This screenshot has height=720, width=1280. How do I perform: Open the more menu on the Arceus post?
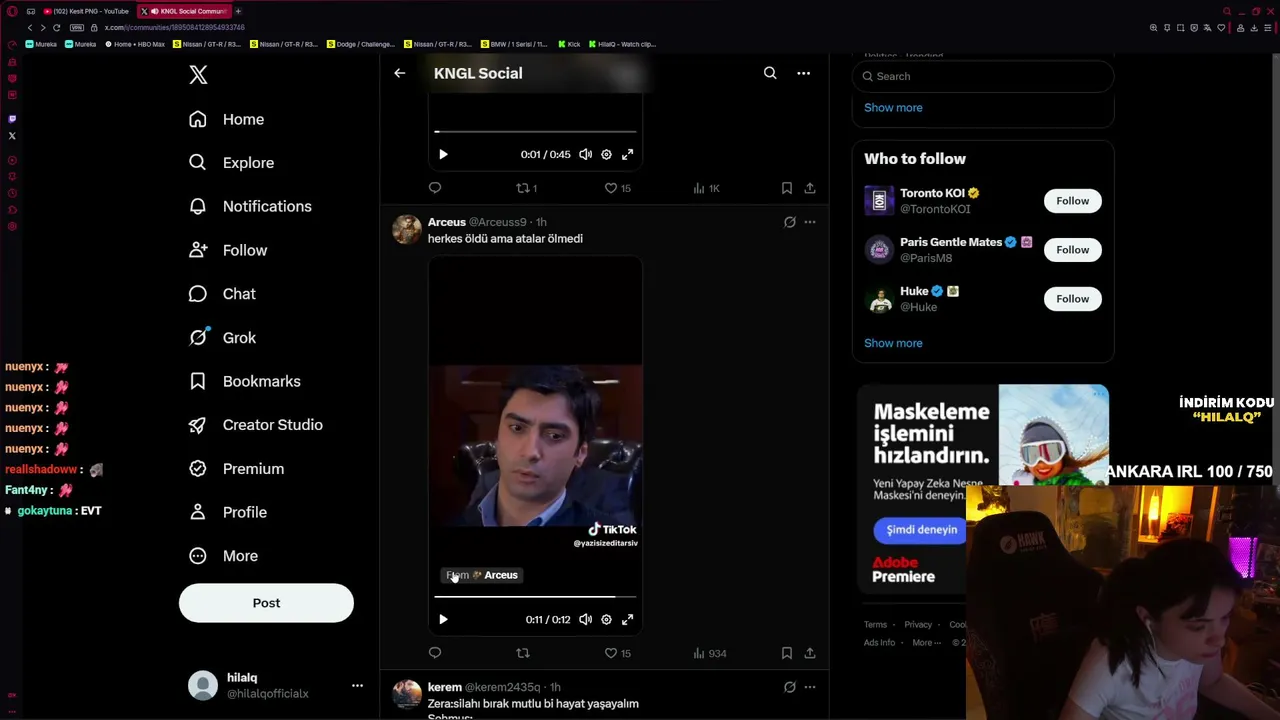[x=810, y=222]
